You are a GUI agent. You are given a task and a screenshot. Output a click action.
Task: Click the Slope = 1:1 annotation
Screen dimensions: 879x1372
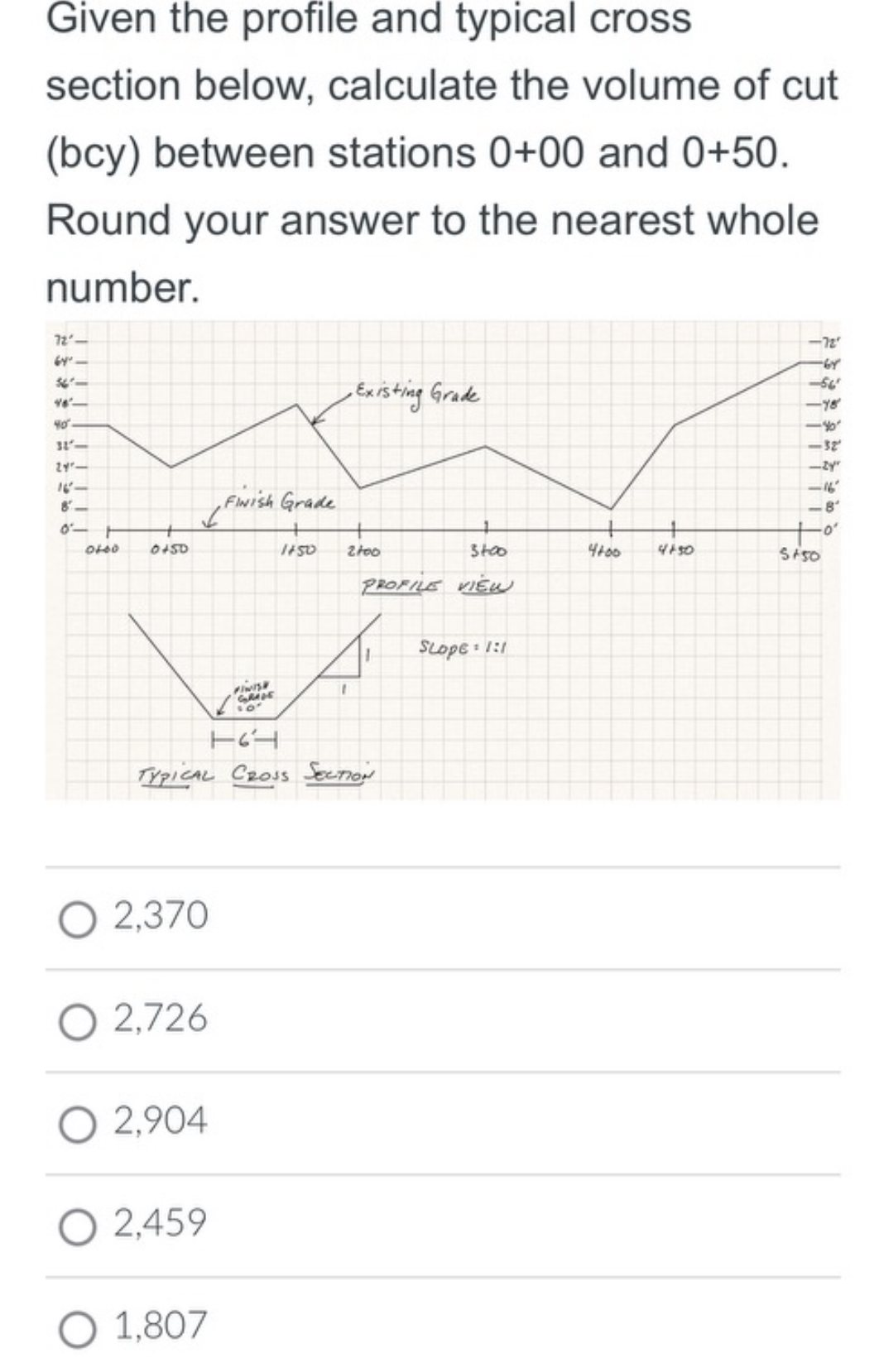[x=463, y=646]
